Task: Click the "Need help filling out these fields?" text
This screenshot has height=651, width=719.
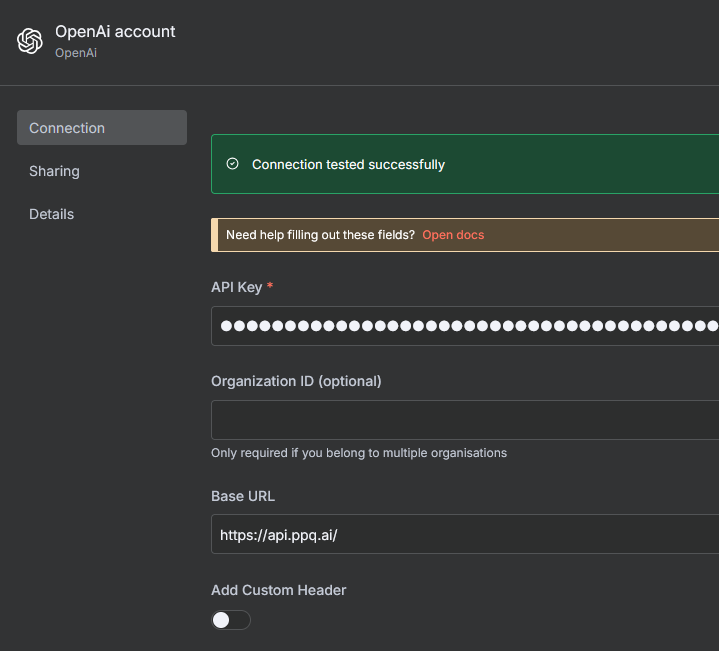Action: 320,235
